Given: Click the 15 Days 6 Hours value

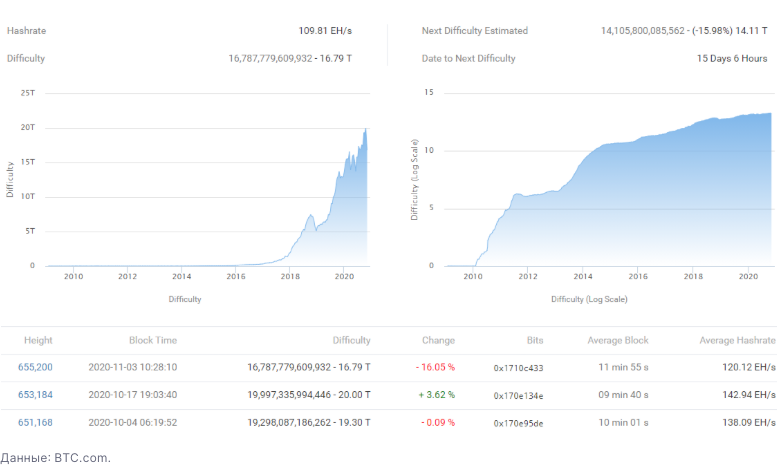Looking at the screenshot, I should point(732,58).
